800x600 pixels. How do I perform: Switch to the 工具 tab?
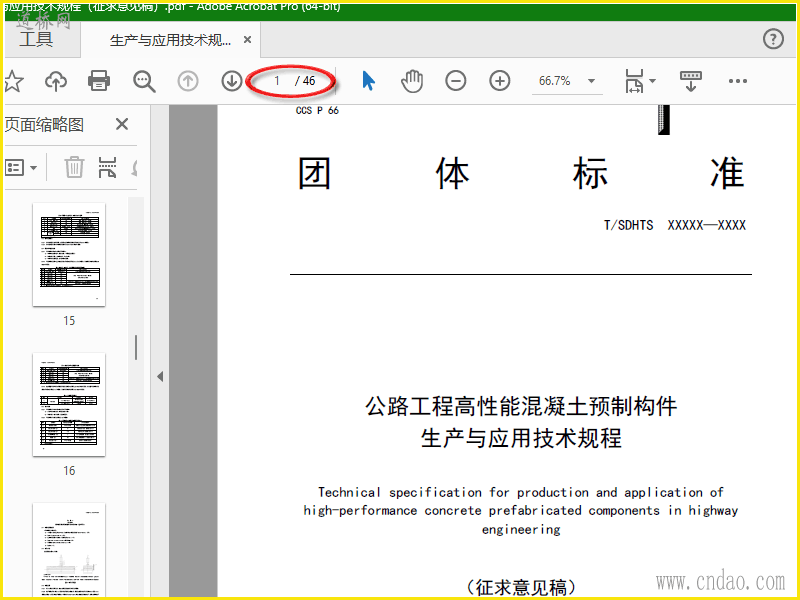tap(36, 39)
